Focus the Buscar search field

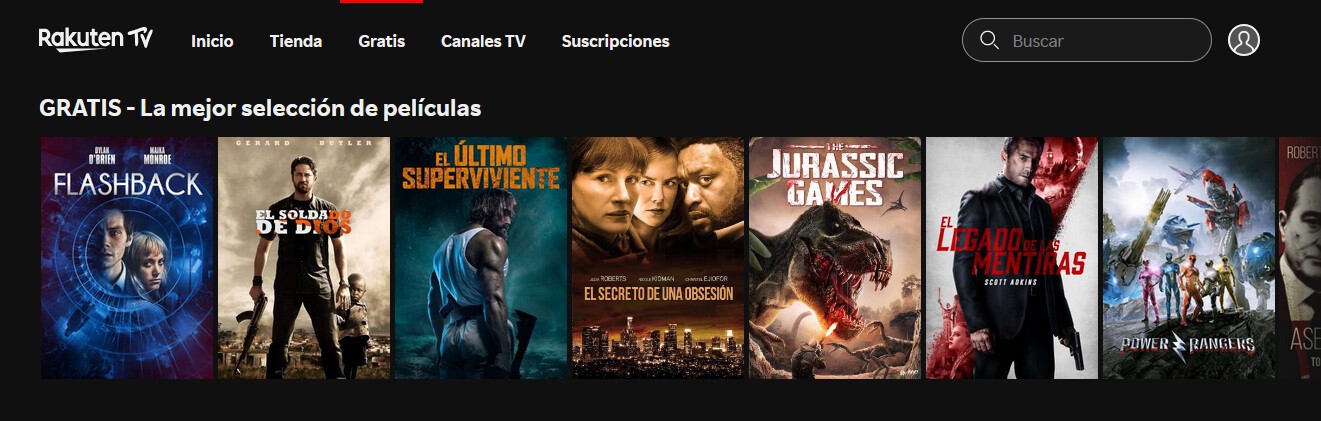pyautogui.click(x=1086, y=40)
